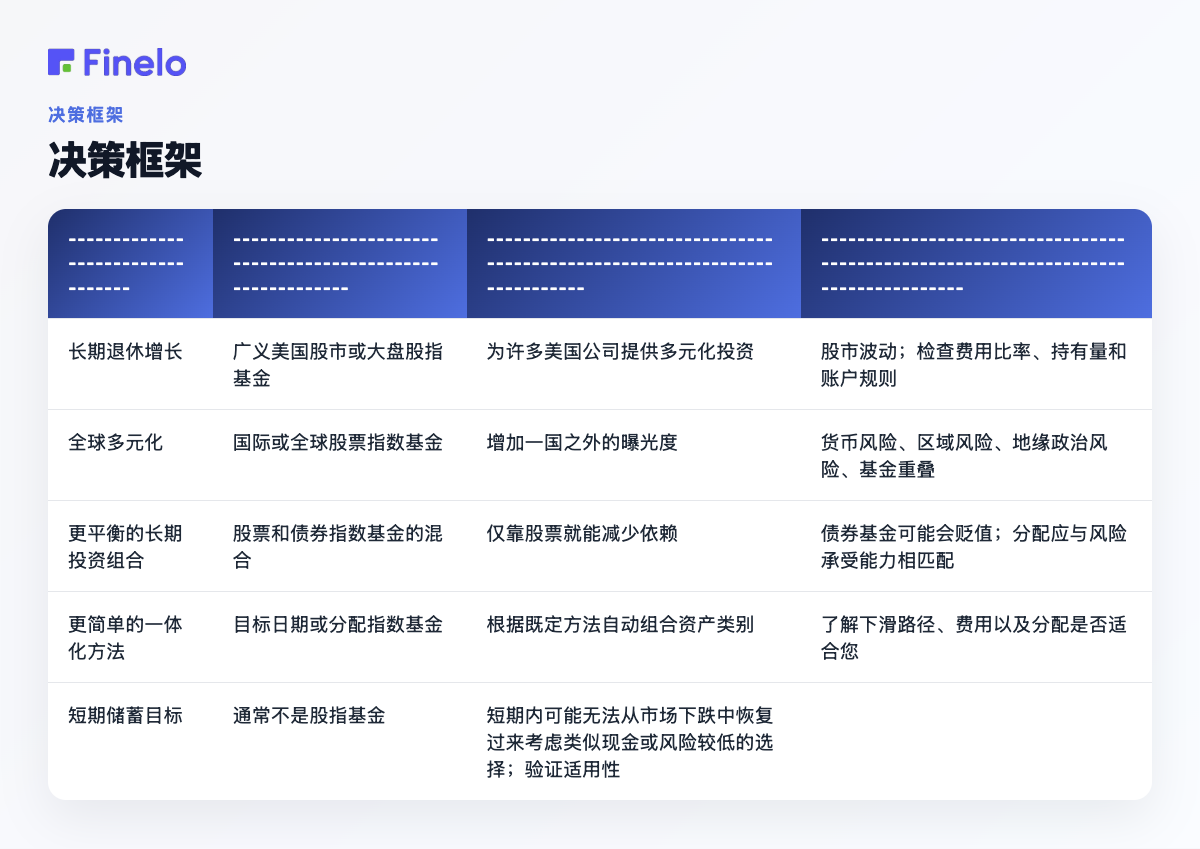Click the 目标日期或分配指数基金 cell
Screen dimensions: 1200x849
340,637
